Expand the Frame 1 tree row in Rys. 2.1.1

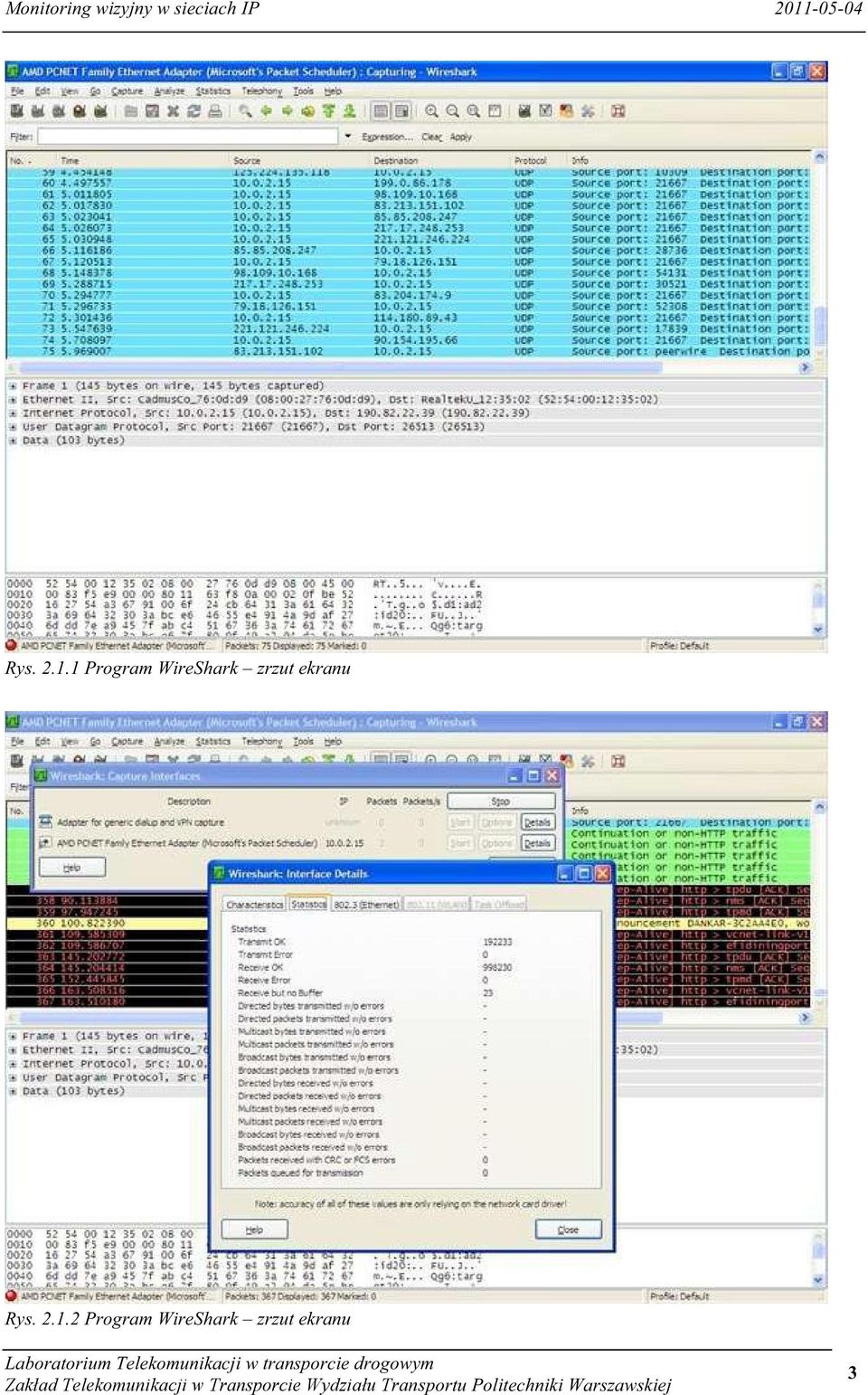[13, 385]
